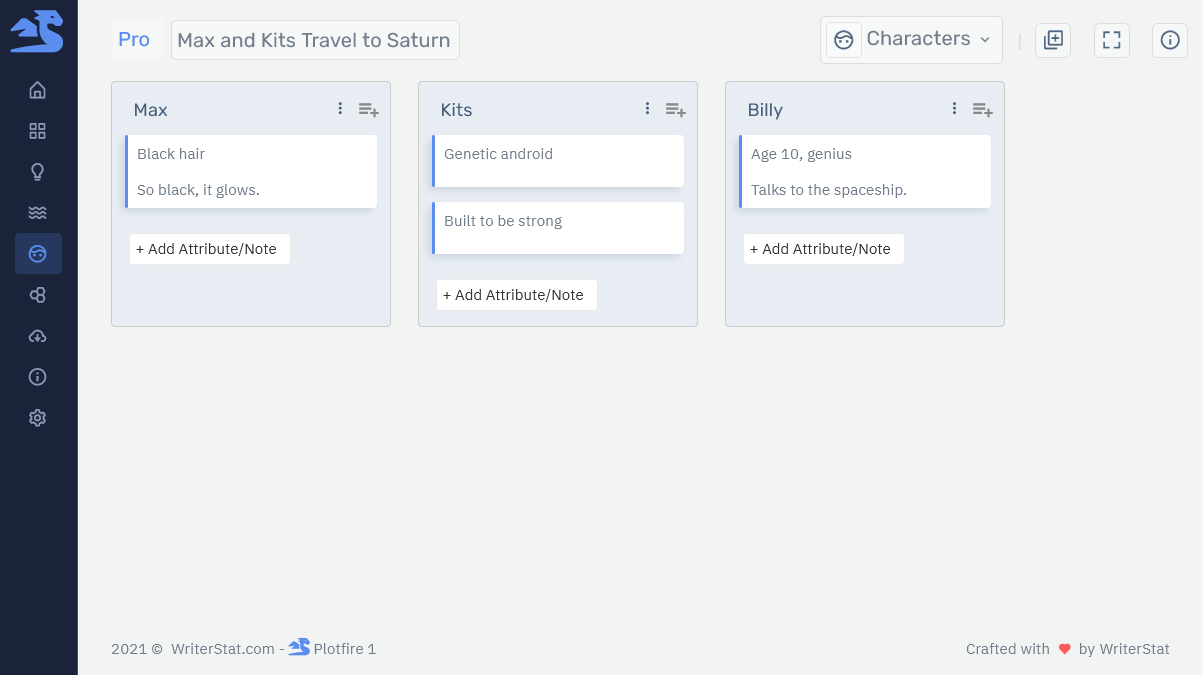
Task: Open the Kits card options menu
Action: pyautogui.click(x=647, y=108)
